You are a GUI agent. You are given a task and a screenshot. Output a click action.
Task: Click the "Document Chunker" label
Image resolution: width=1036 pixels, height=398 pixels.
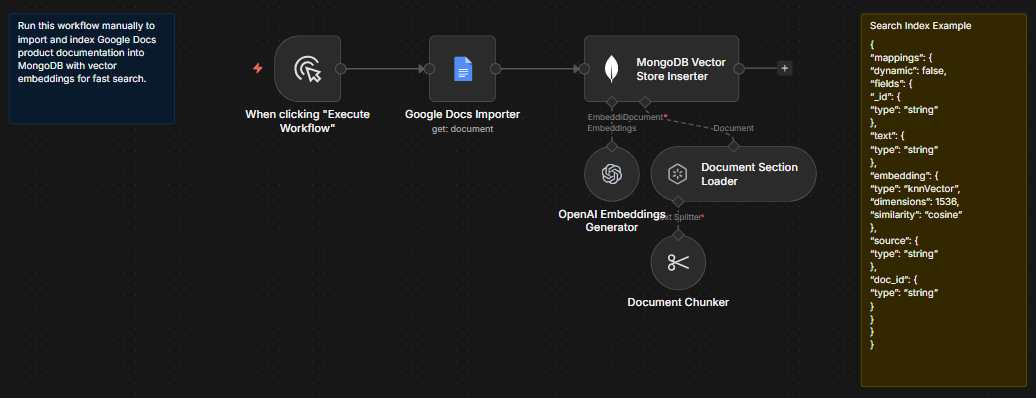(678, 303)
